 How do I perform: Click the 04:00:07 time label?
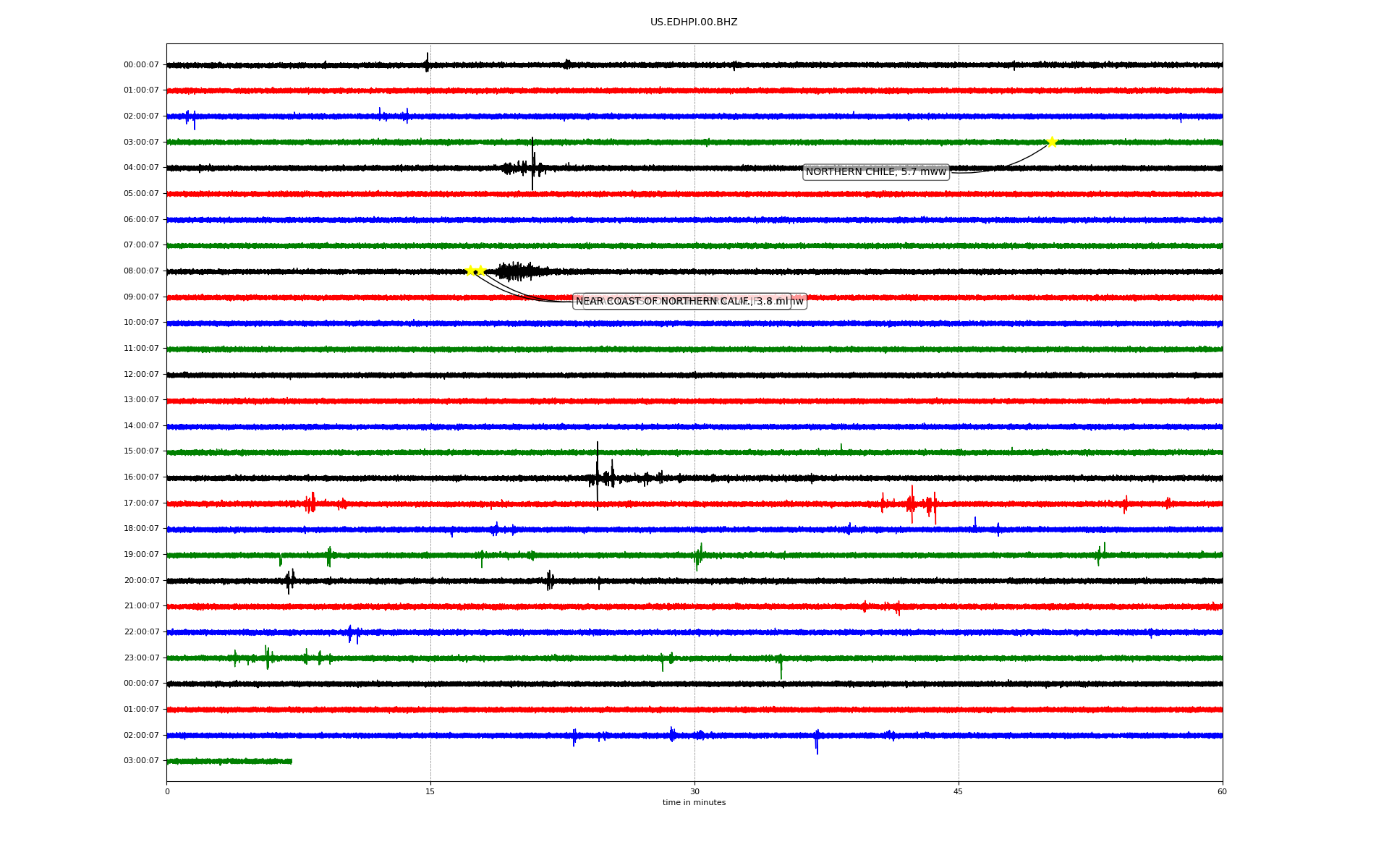point(141,168)
